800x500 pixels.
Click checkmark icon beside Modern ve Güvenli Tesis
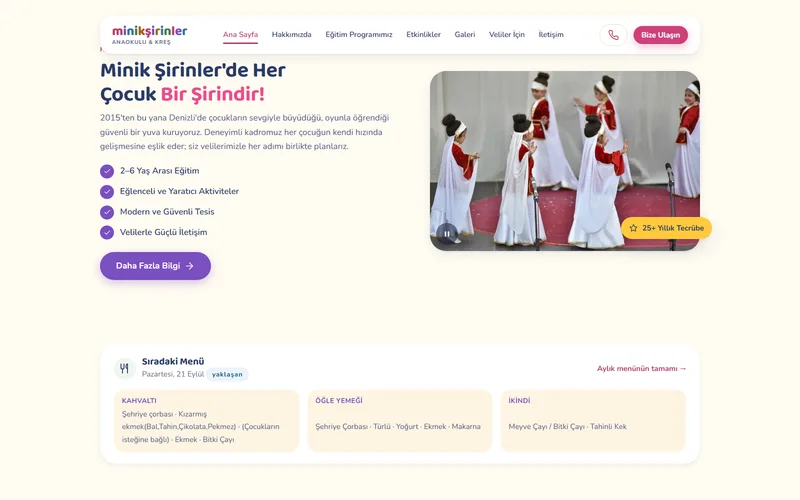[107, 212]
